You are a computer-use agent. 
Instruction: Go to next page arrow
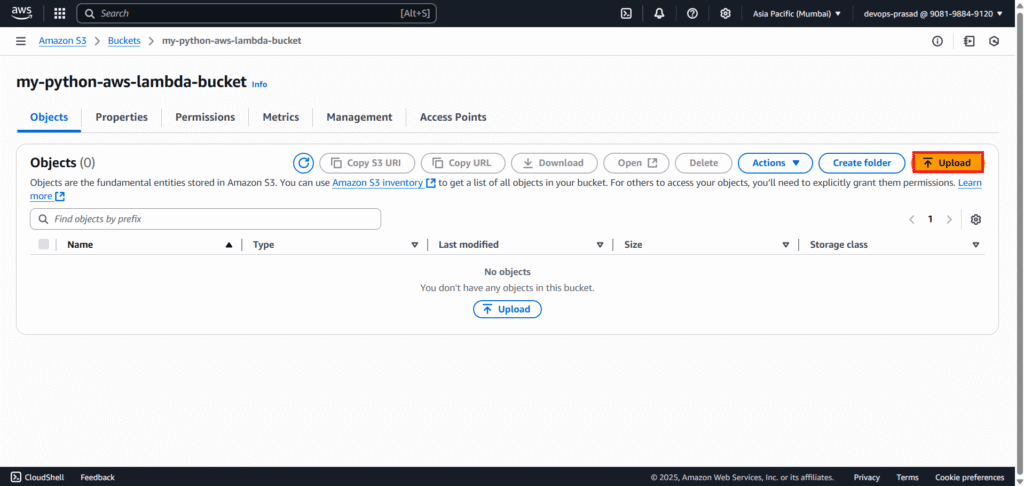(x=949, y=219)
